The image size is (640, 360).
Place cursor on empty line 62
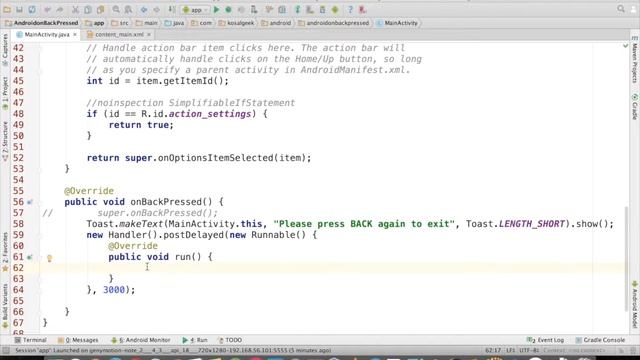(x=333, y=268)
